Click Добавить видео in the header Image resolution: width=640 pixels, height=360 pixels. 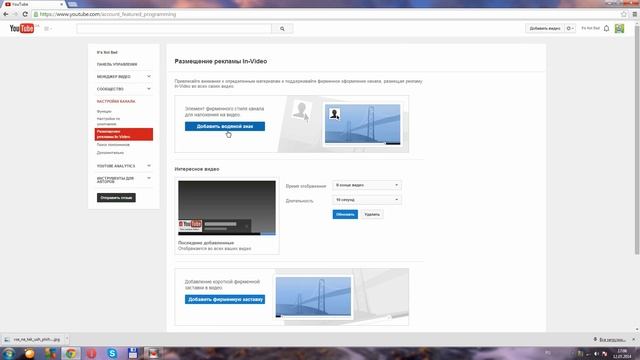544,28
